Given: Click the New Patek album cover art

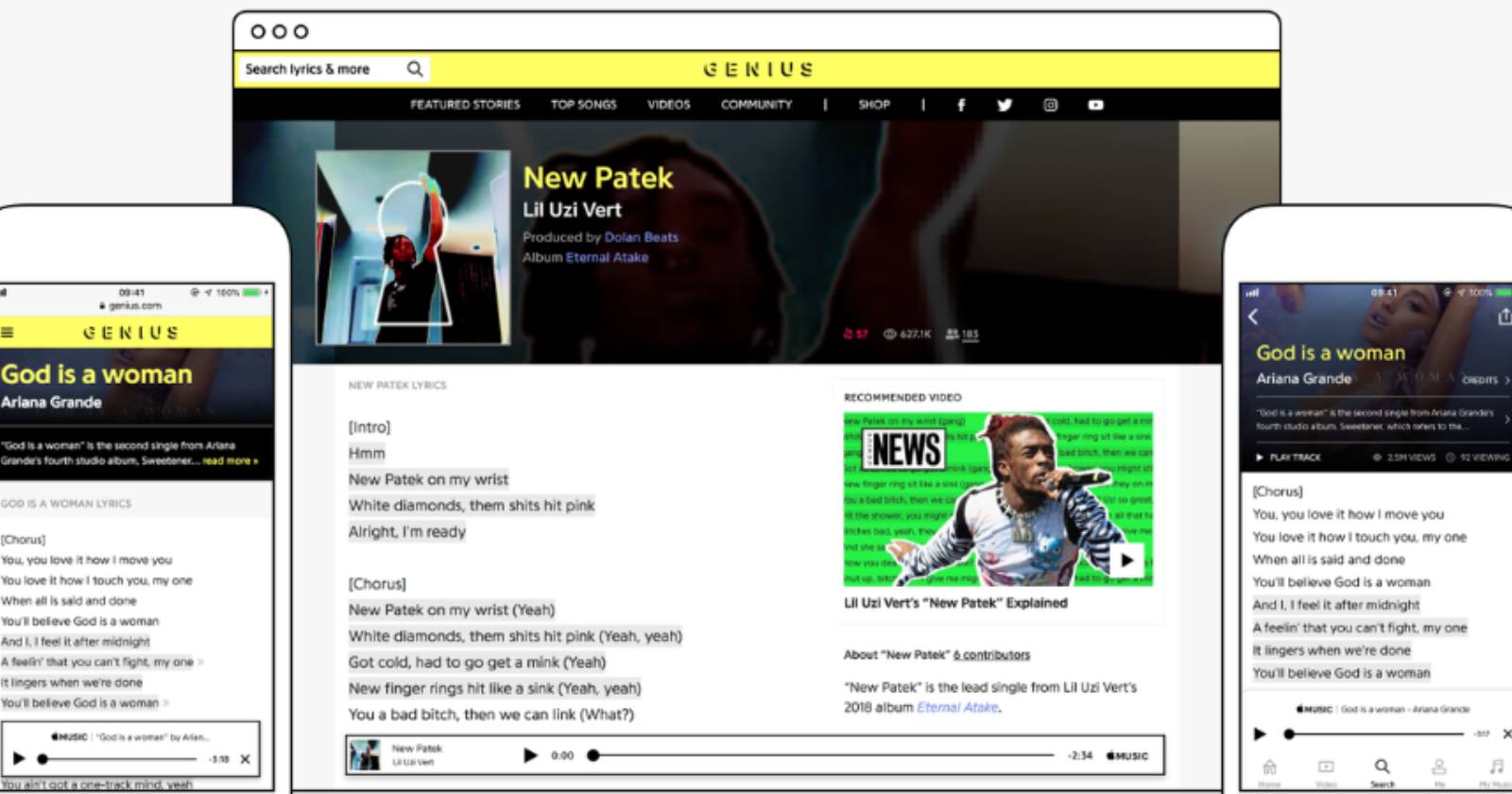Looking at the screenshot, I should tap(413, 248).
